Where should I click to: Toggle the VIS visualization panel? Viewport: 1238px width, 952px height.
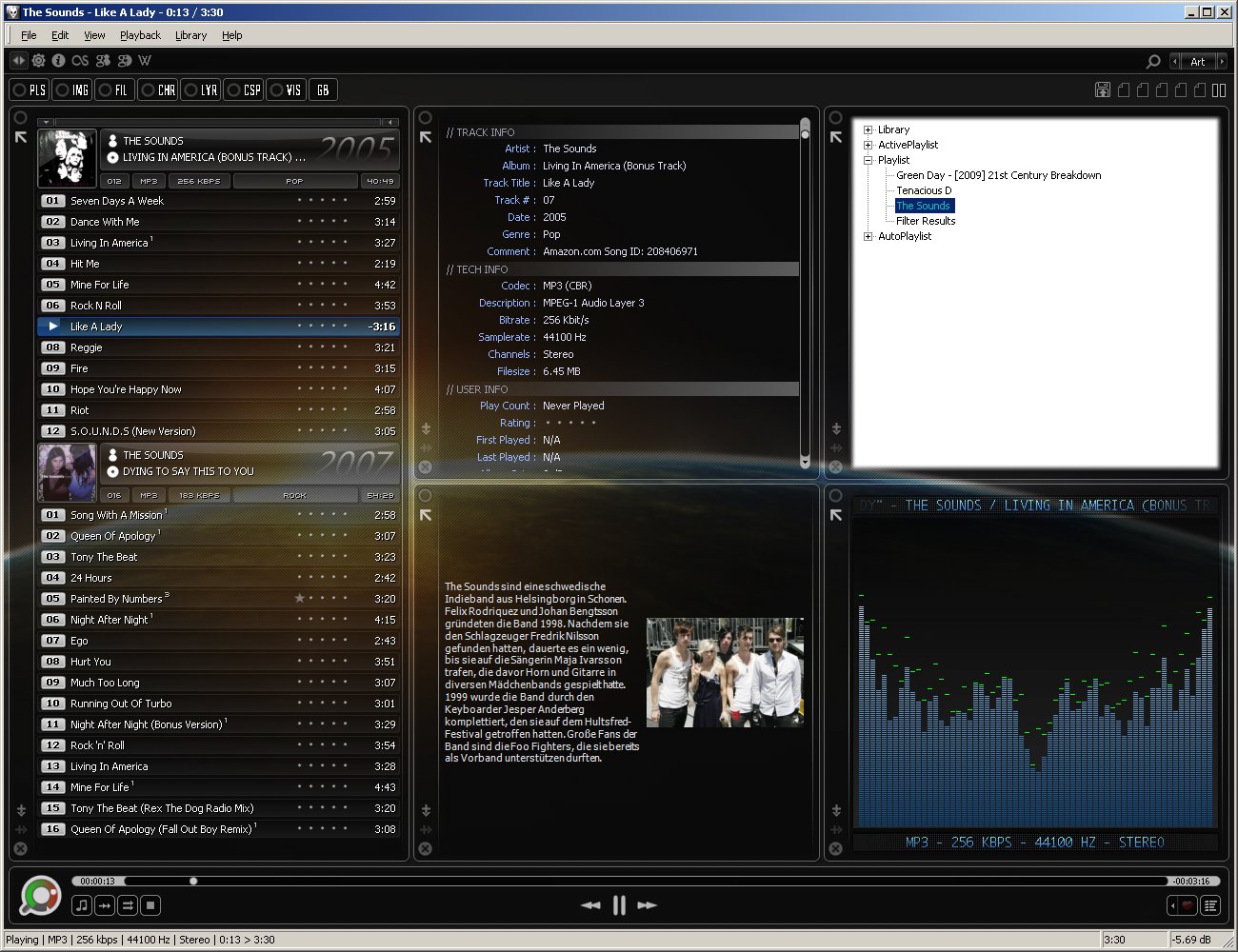click(x=285, y=89)
